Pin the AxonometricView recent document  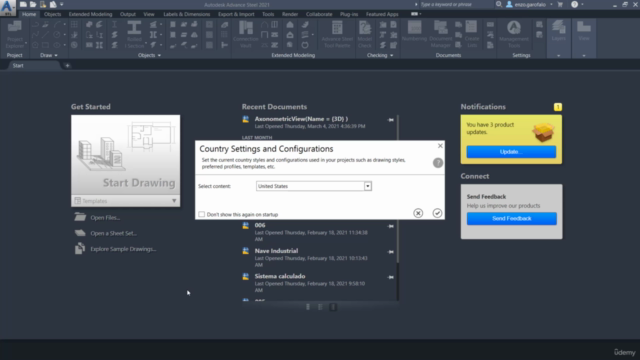[x=391, y=120]
